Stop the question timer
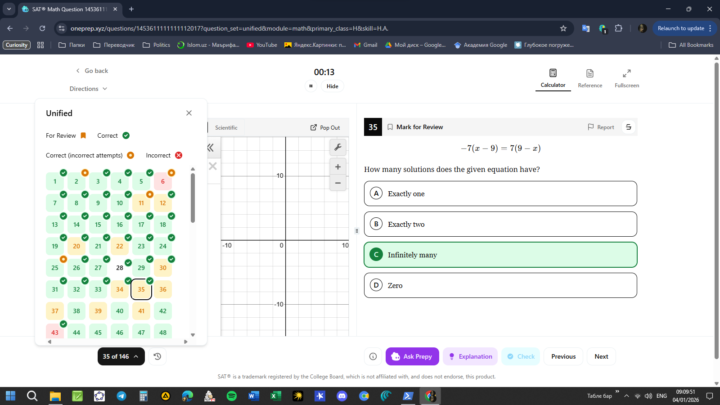 tap(311, 86)
